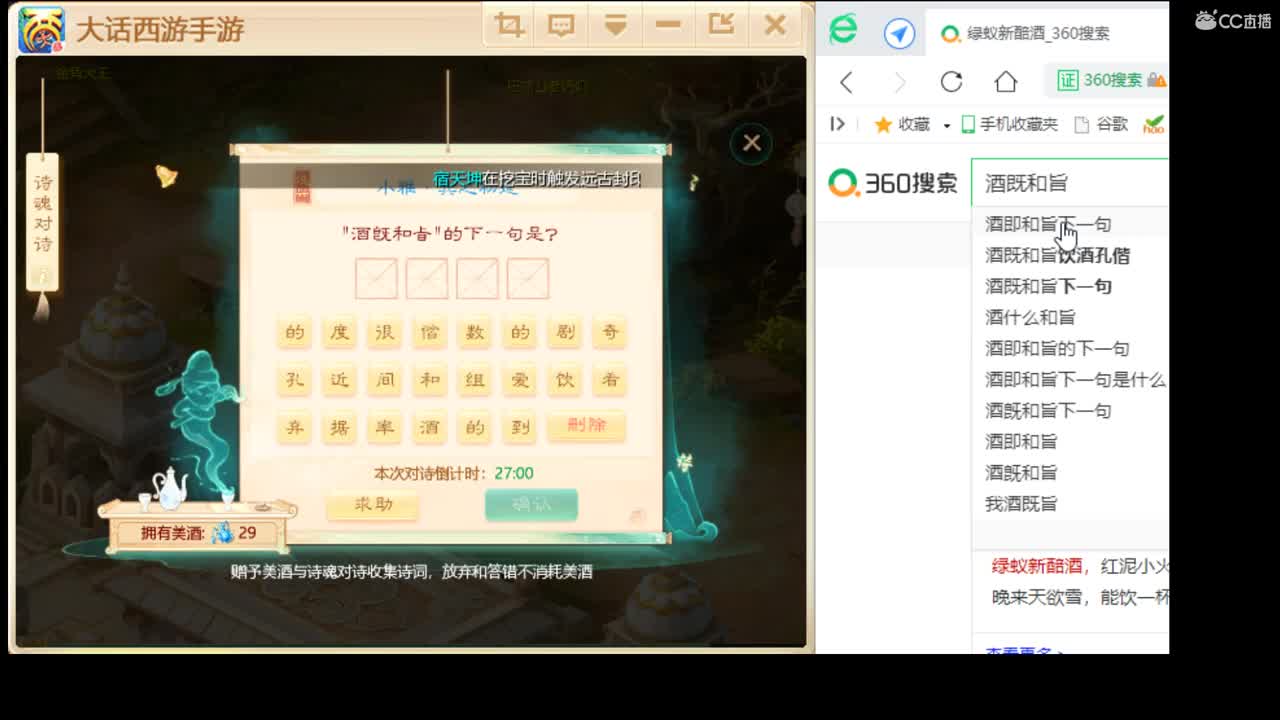Click the 求助 help button
The width and height of the screenshot is (1280, 720).
pos(373,505)
